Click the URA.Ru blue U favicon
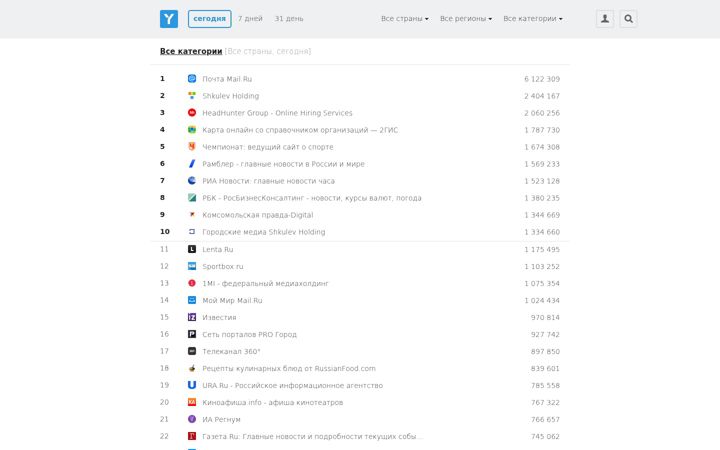720x450 pixels. pyautogui.click(x=192, y=385)
